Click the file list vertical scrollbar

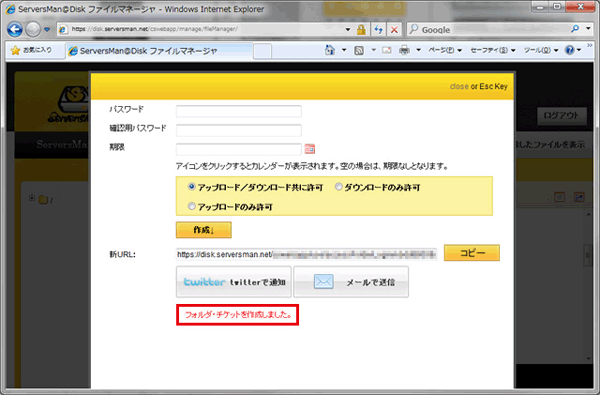click(x=589, y=286)
